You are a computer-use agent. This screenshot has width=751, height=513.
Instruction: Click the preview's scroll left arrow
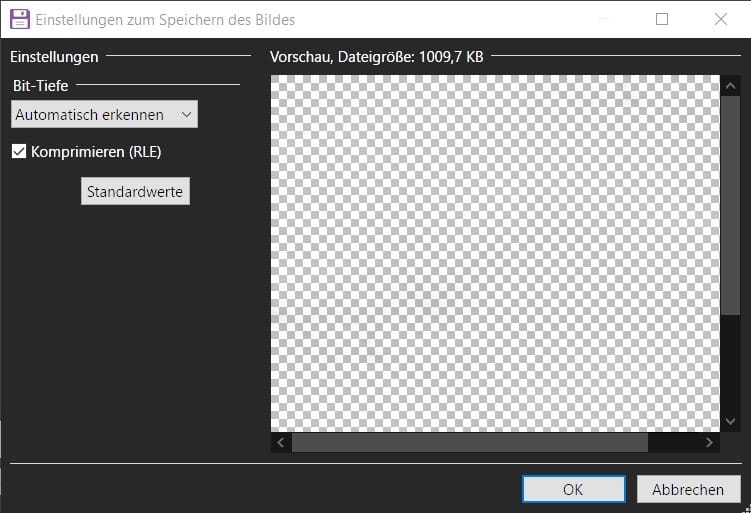click(281, 442)
